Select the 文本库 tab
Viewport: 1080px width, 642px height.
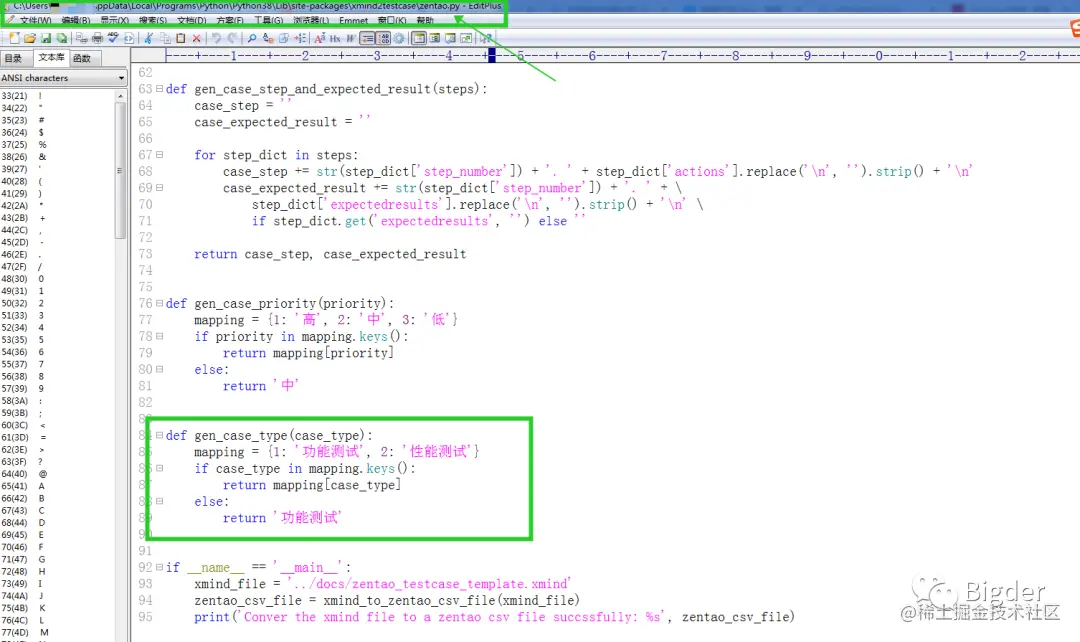(x=51, y=58)
